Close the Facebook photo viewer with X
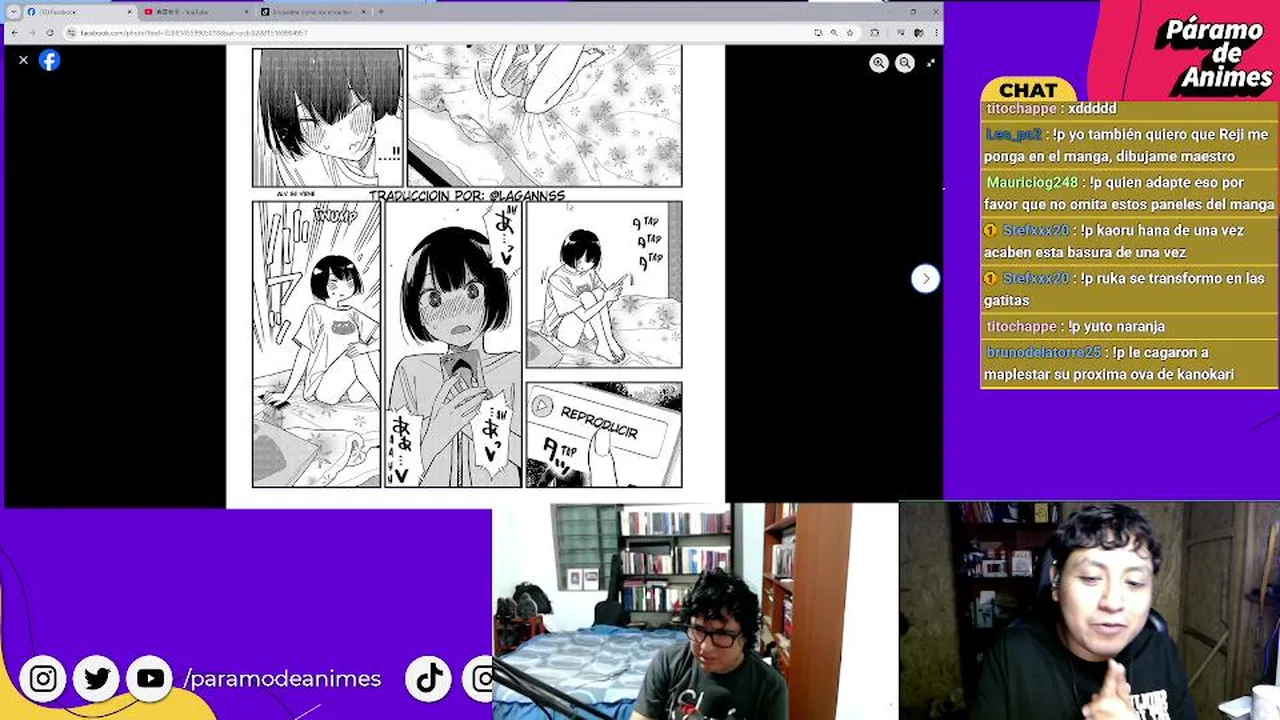The height and width of the screenshot is (720, 1280). (x=23, y=60)
